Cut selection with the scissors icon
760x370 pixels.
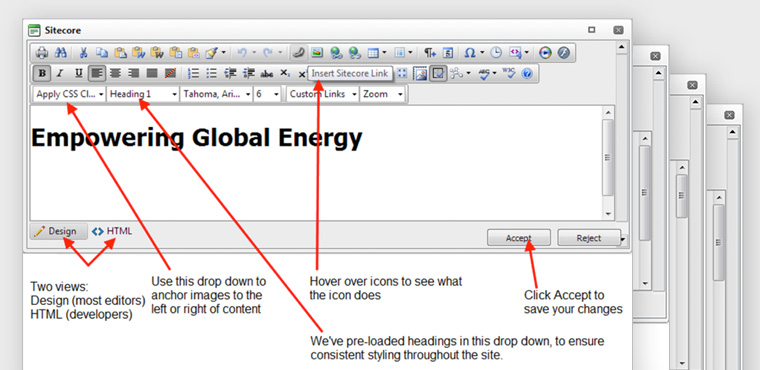pyautogui.click(x=83, y=52)
